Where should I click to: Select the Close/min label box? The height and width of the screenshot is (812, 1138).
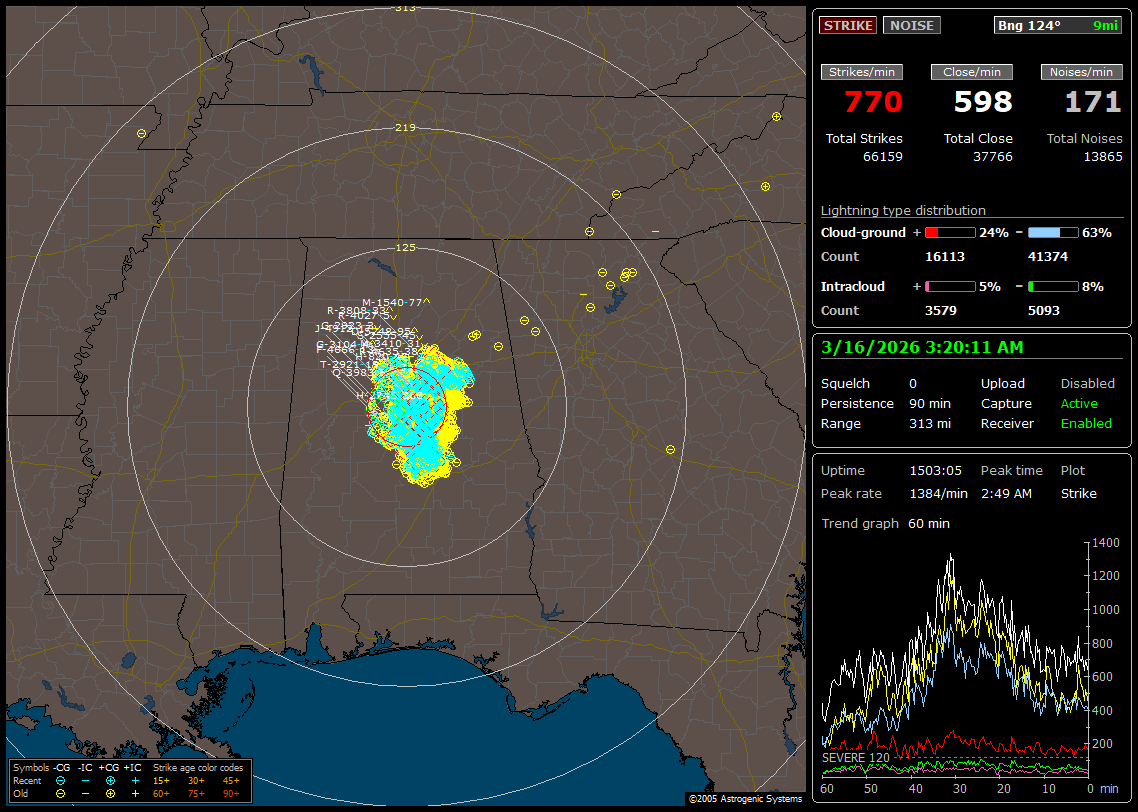(972, 72)
